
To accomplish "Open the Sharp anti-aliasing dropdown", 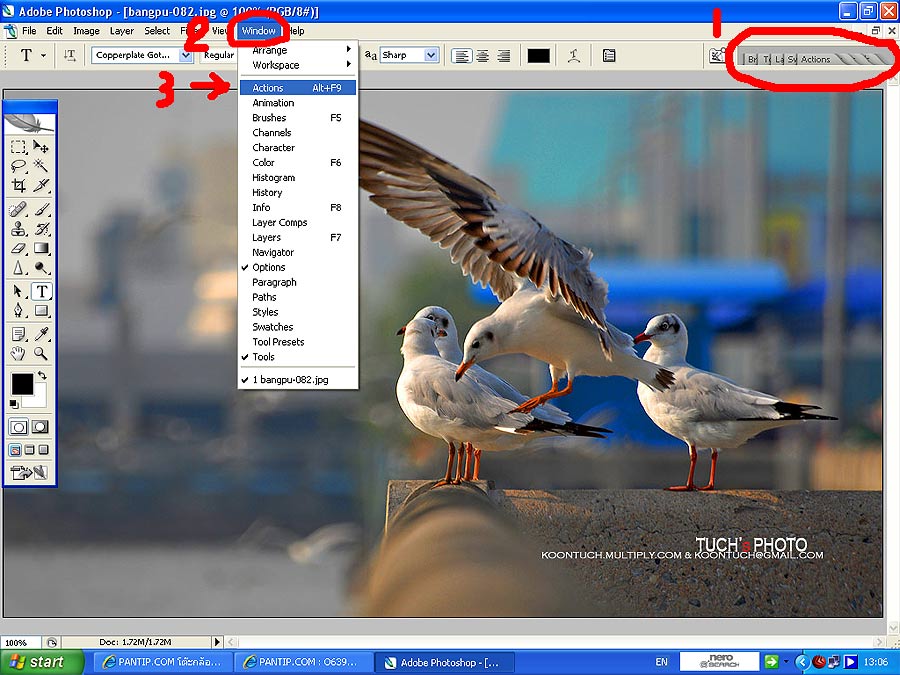I will (x=431, y=55).
